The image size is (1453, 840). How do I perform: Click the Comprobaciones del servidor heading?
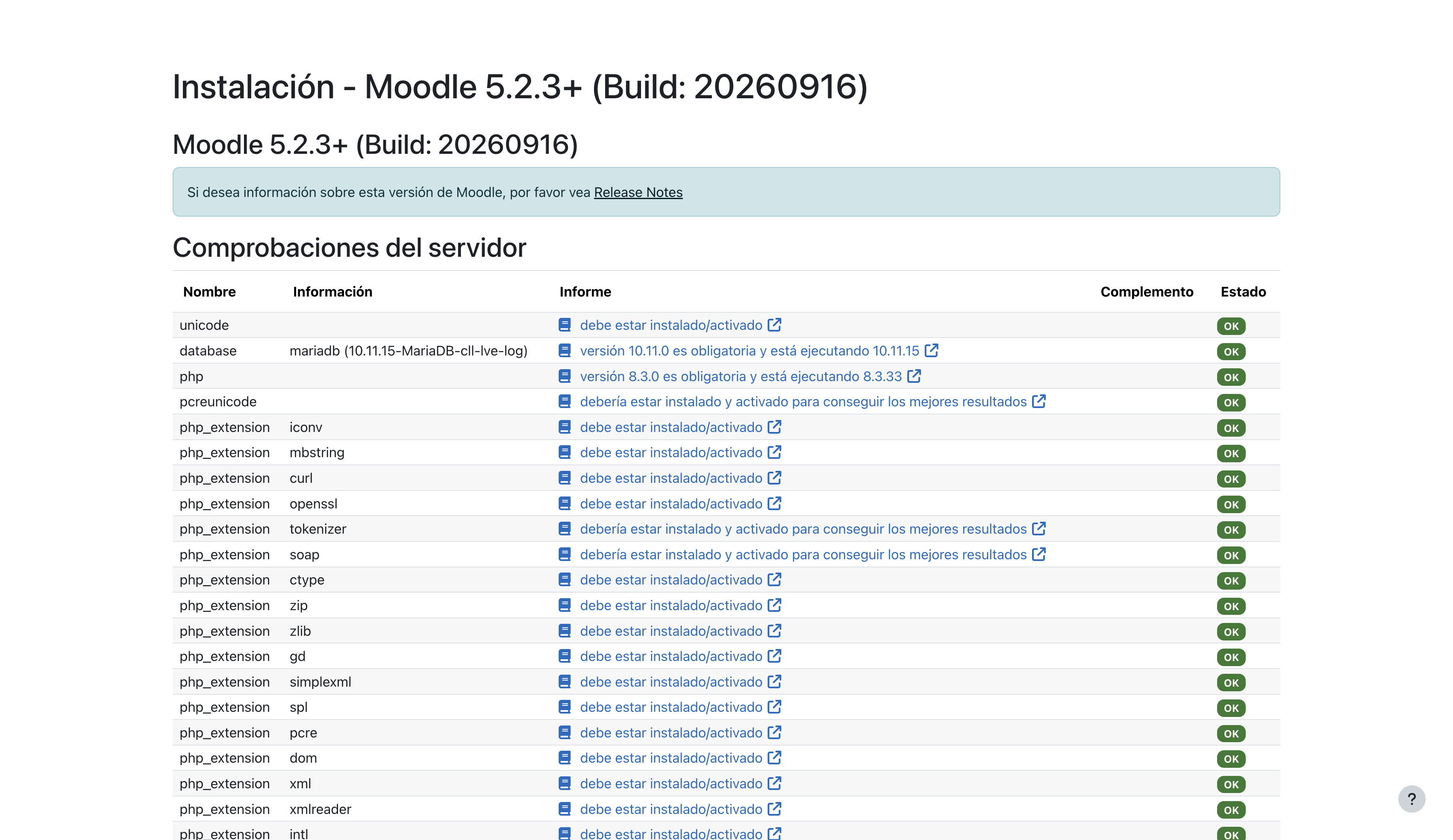pos(350,248)
